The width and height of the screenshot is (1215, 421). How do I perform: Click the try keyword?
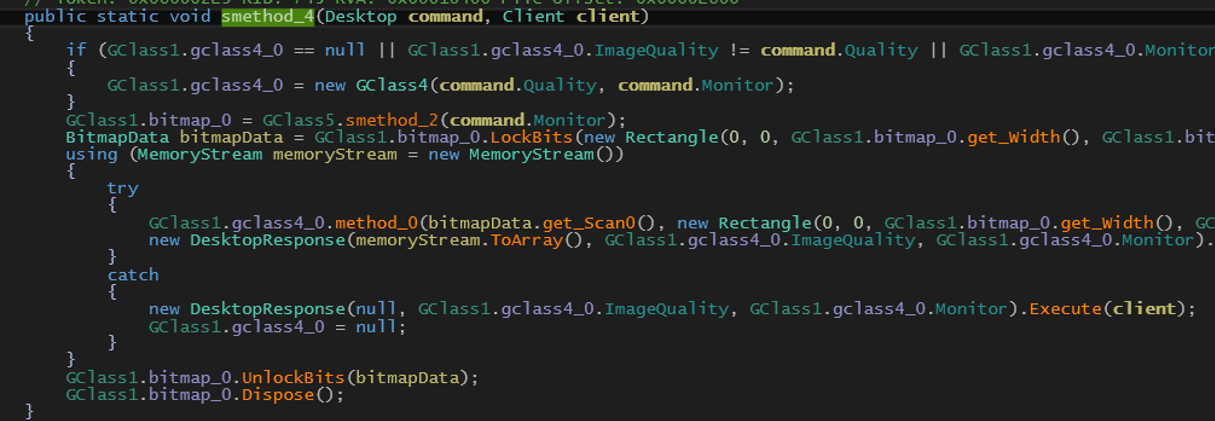(123, 188)
